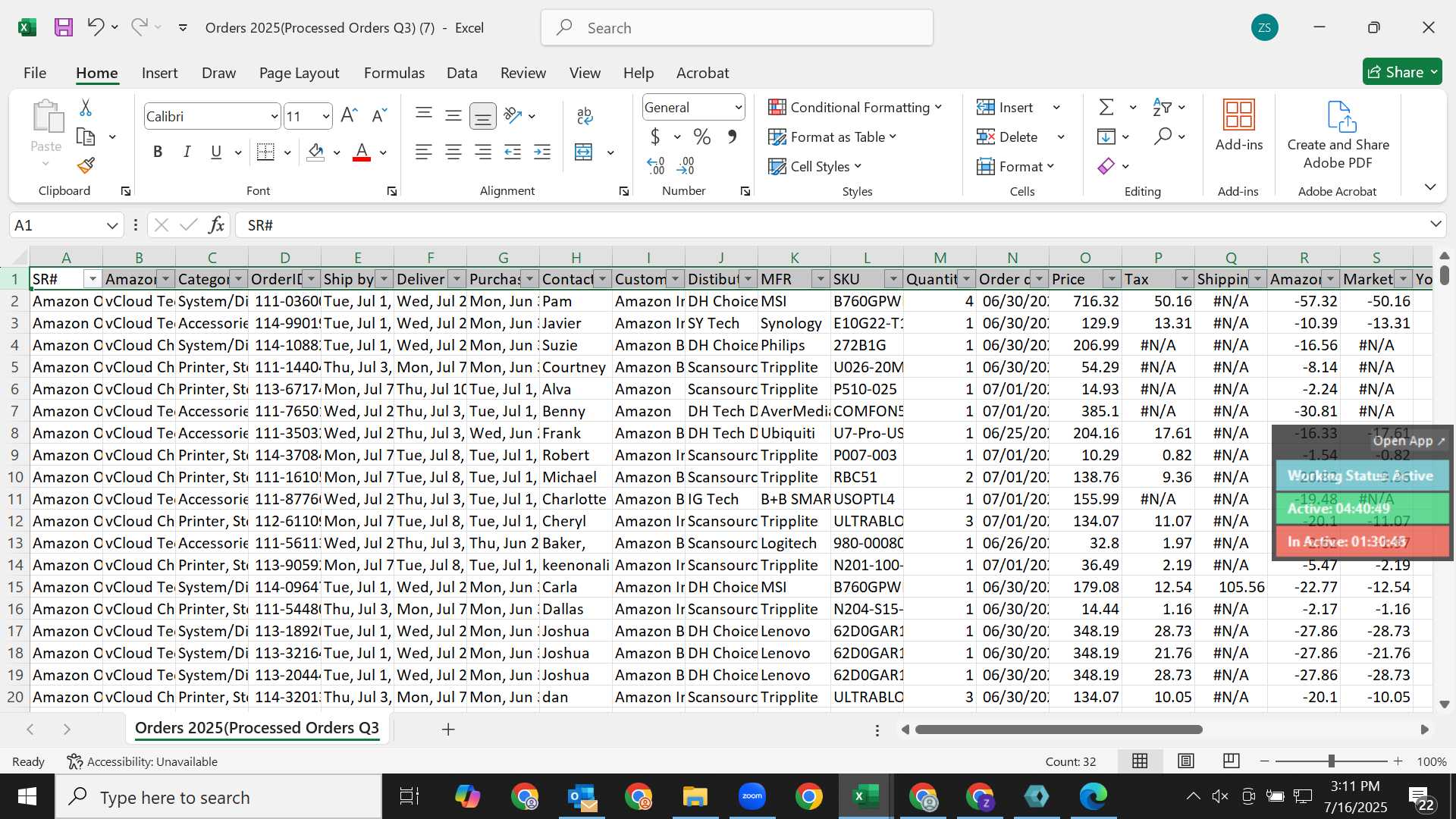Viewport: 1456px width, 819px height.
Task: Open the Number Format General dropdown
Action: (737, 108)
